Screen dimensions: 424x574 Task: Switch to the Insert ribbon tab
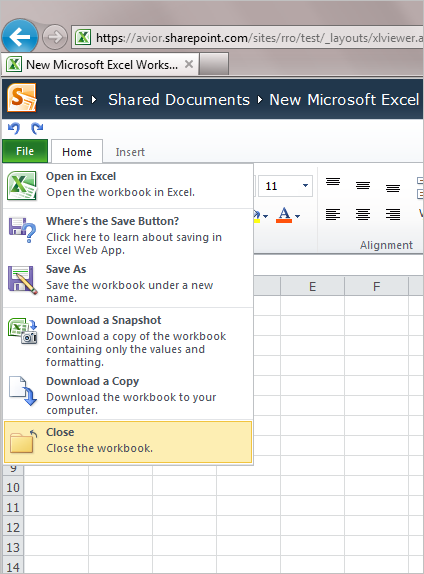[130, 152]
